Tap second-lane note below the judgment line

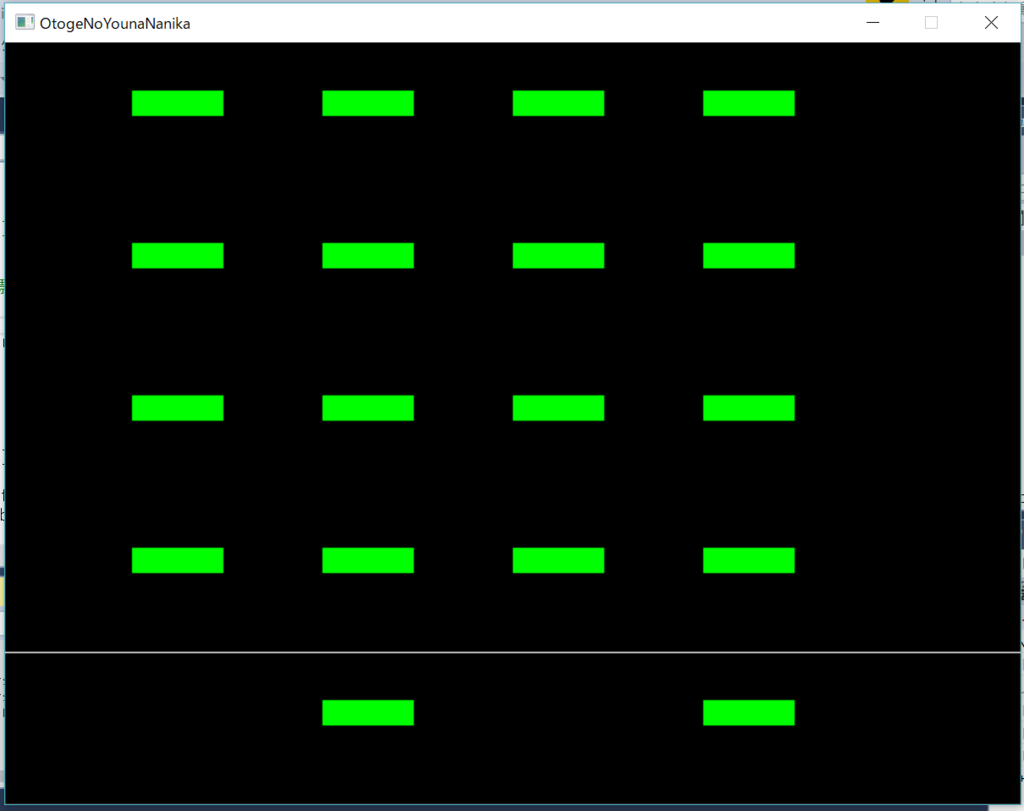(x=368, y=712)
